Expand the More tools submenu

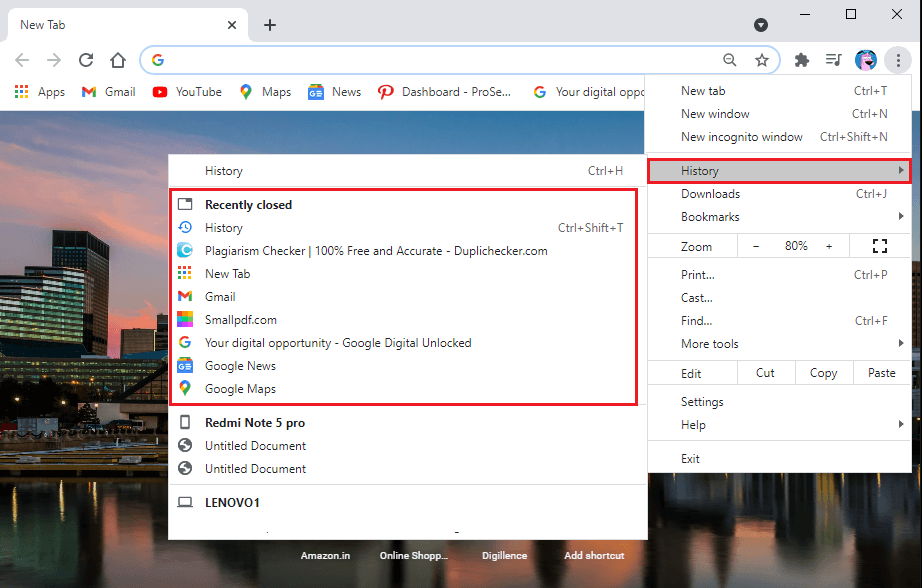tap(779, 344)
